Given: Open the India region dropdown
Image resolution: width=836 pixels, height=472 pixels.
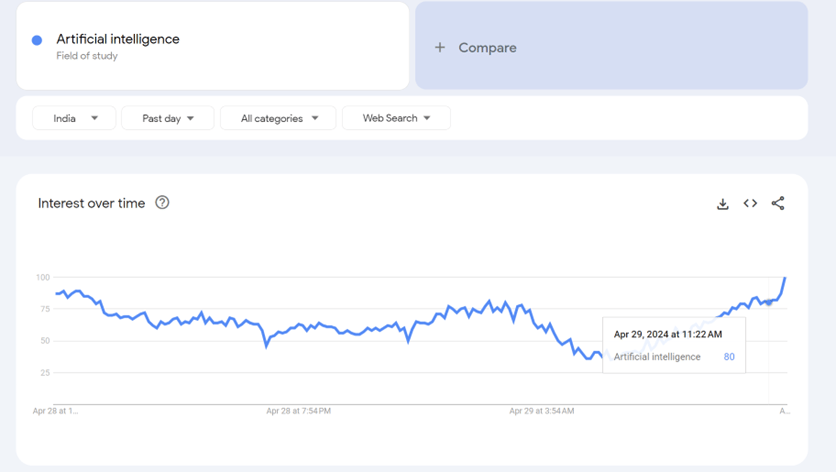Looking at the screenshot, I should click(74, 118).
